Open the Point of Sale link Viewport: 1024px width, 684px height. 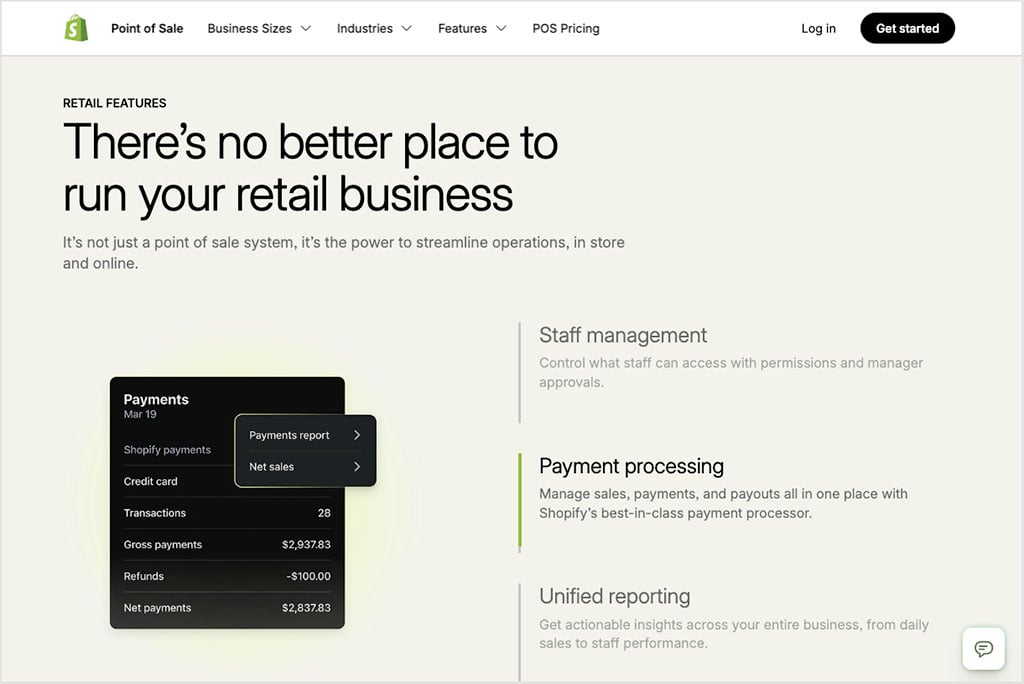pos(147,28)
